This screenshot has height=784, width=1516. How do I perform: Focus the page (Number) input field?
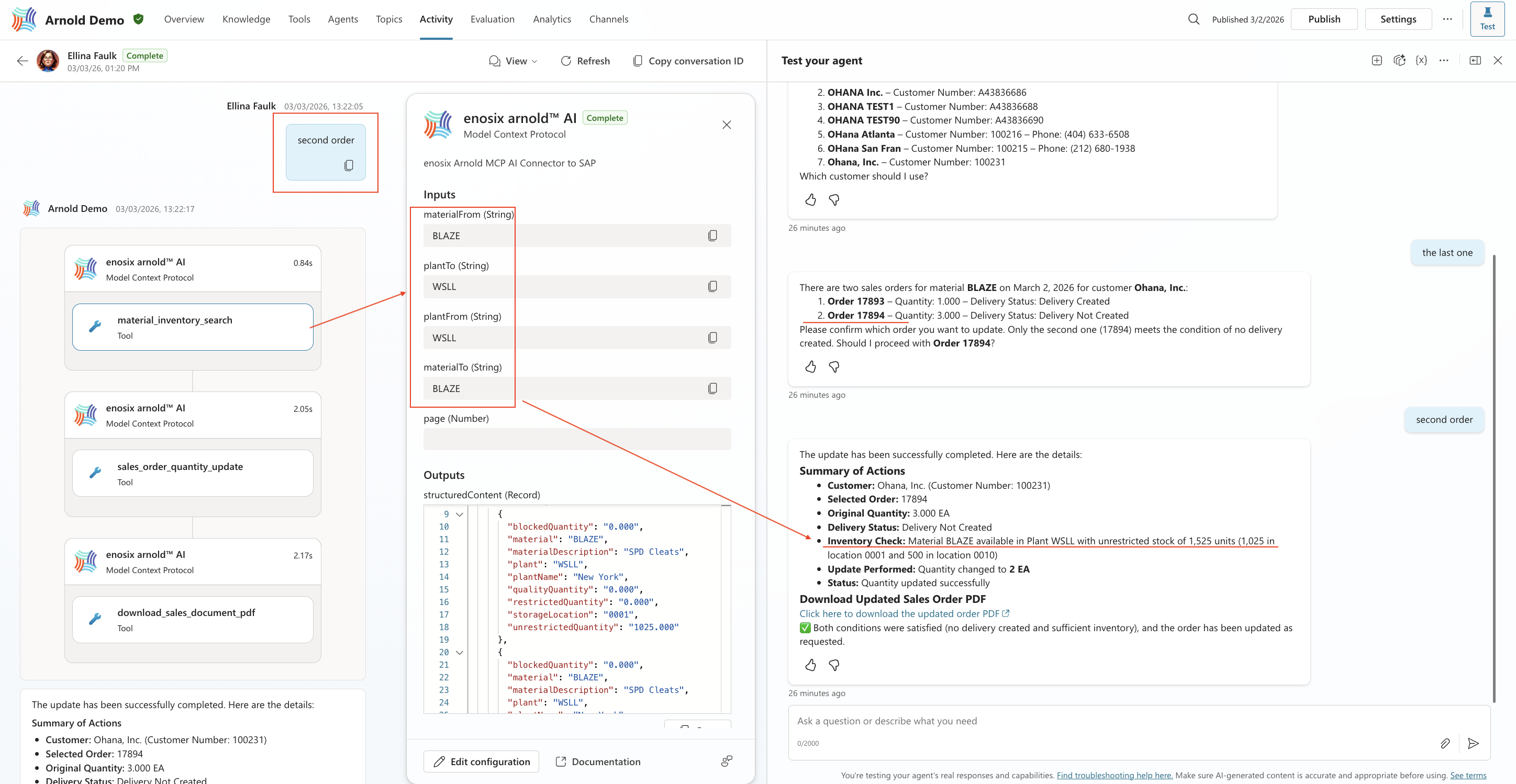click(x=577, y=439)
